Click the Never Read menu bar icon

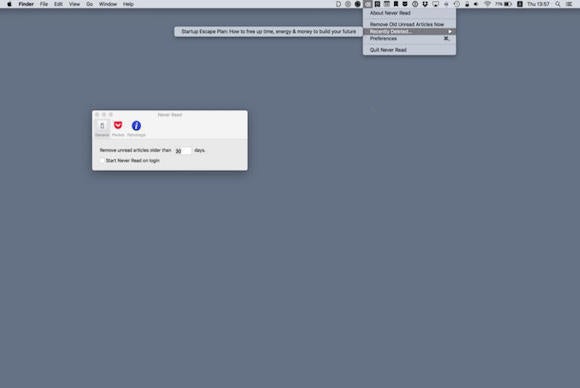point(367,4)
